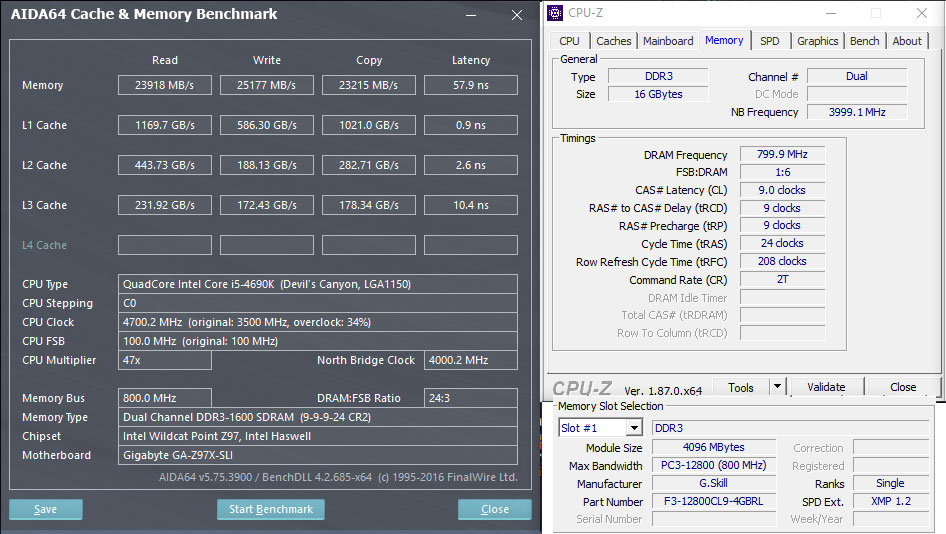Image resolution: width=946 pixels, height=534 pixels.
Task: Click the NB Frequency value 3999.1 MHz
Action: (857, 112)
